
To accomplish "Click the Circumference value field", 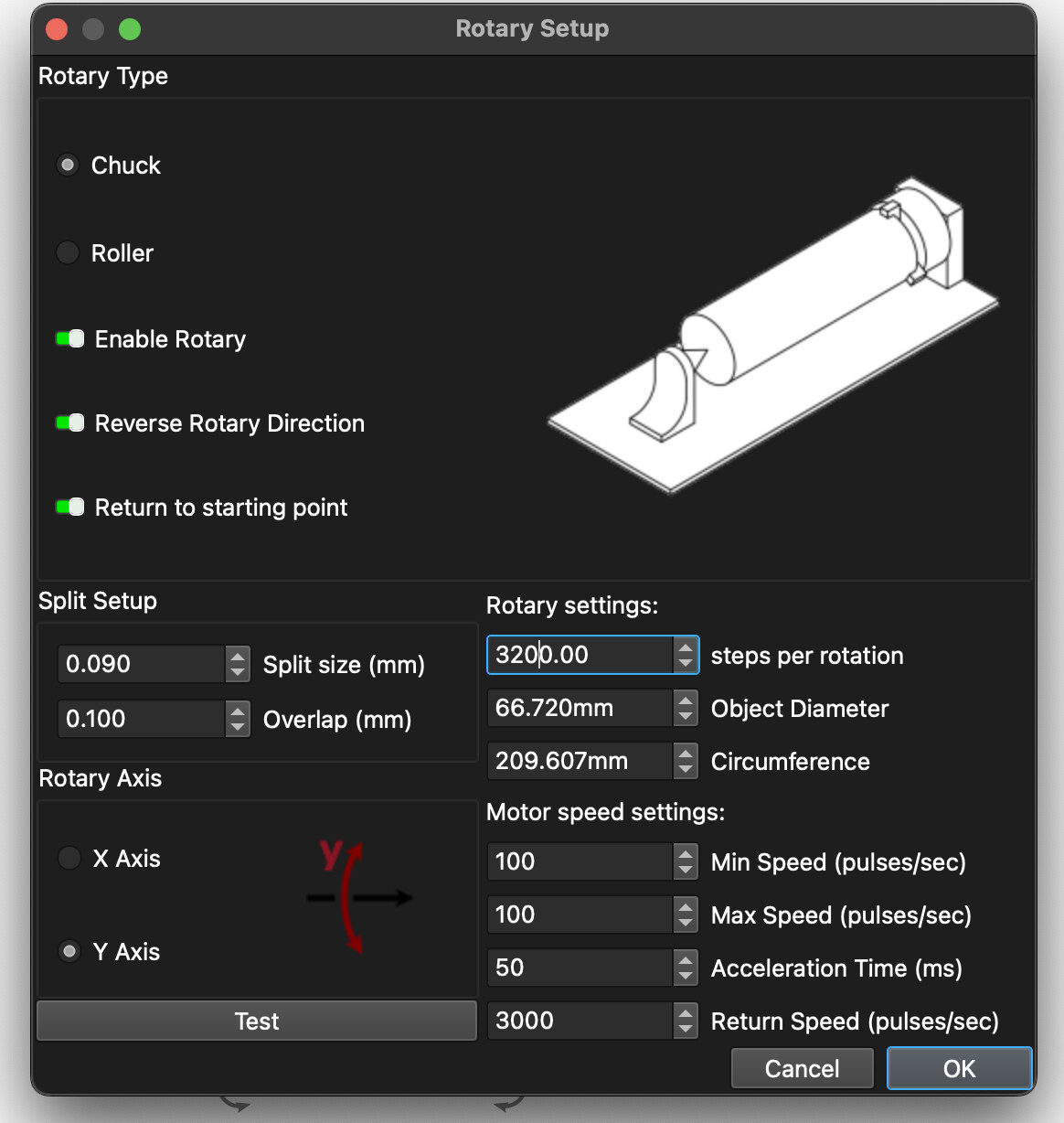I will tap(580, 761).
